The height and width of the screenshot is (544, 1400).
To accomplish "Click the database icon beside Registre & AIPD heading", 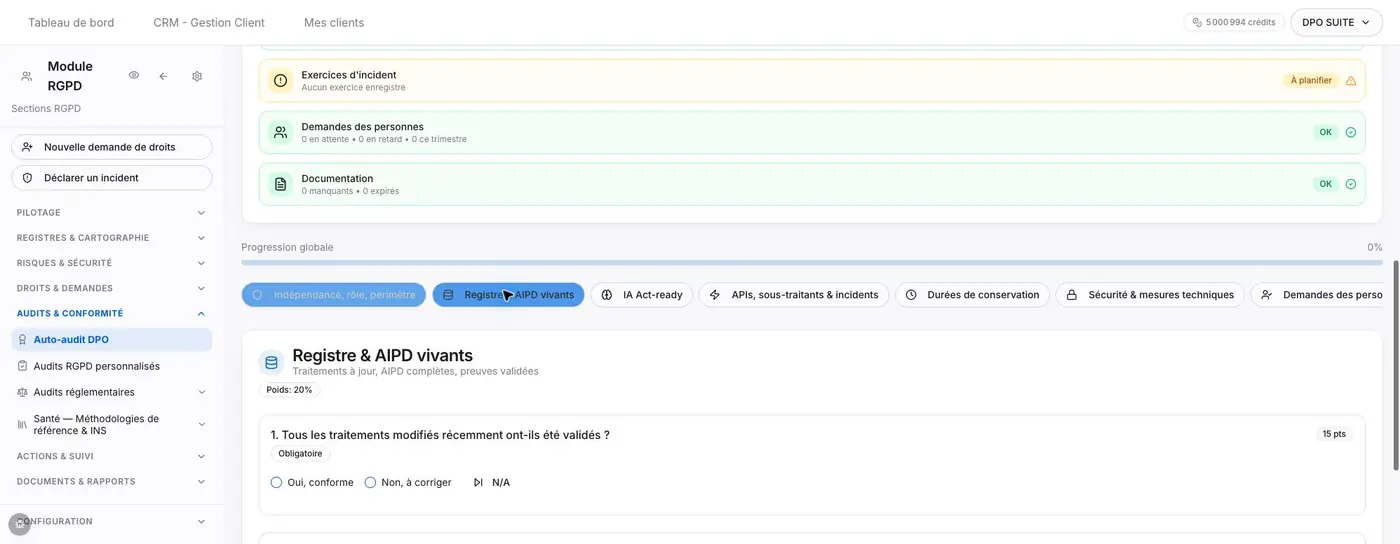I will click(x=271, y=362).
